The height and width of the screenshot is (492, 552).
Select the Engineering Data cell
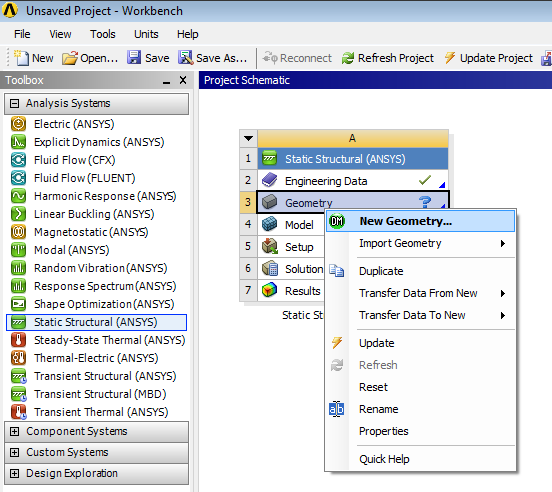[353, 181]
